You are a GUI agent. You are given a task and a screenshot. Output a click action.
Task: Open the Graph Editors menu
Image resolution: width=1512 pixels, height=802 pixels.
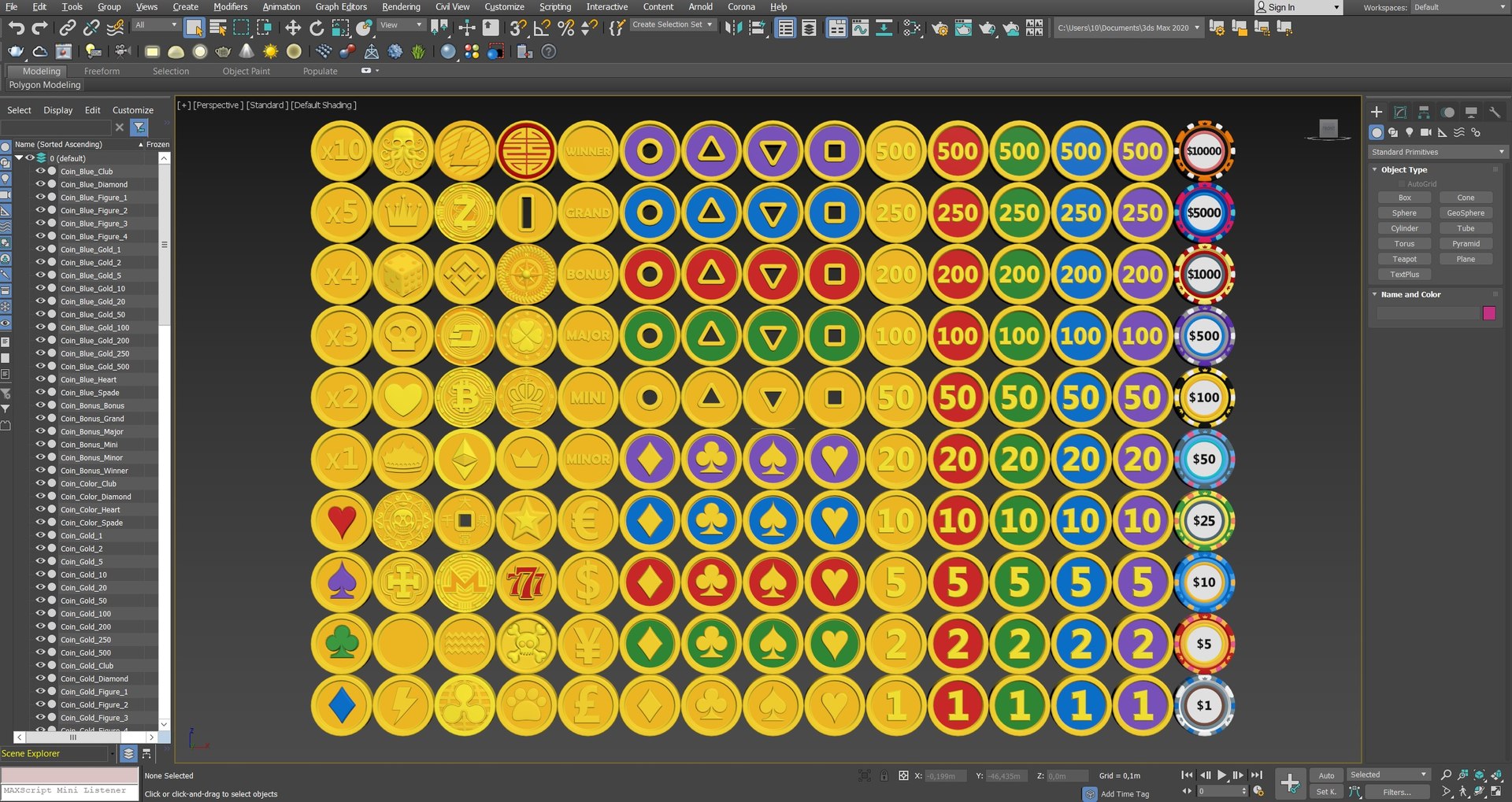pos(341,7)
